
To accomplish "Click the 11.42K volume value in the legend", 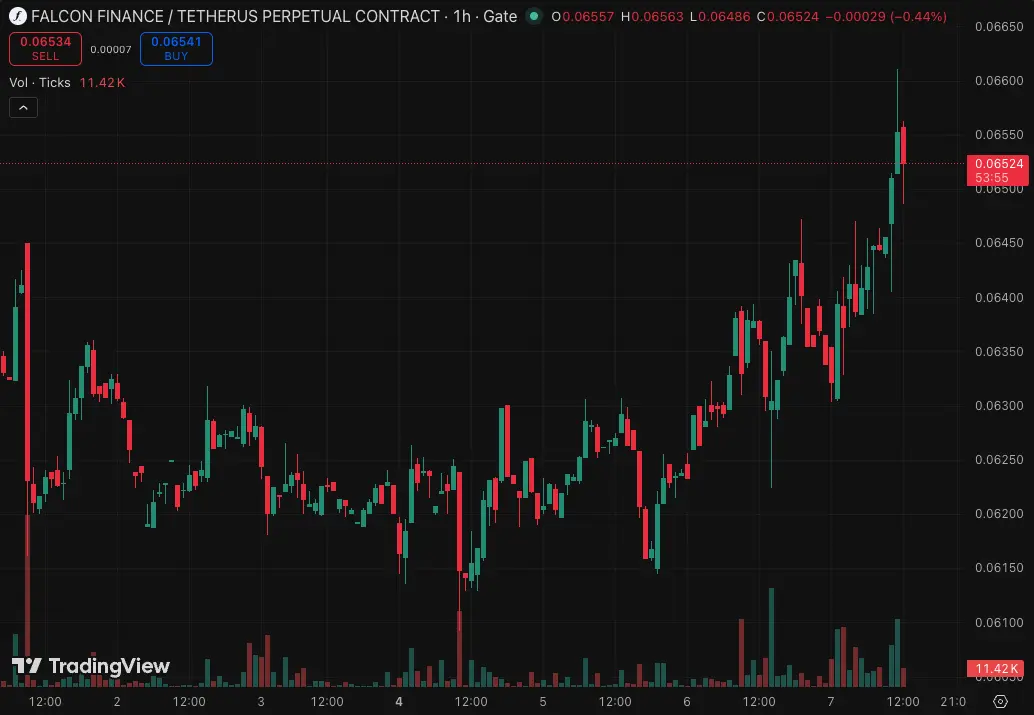I will point(102,82).
